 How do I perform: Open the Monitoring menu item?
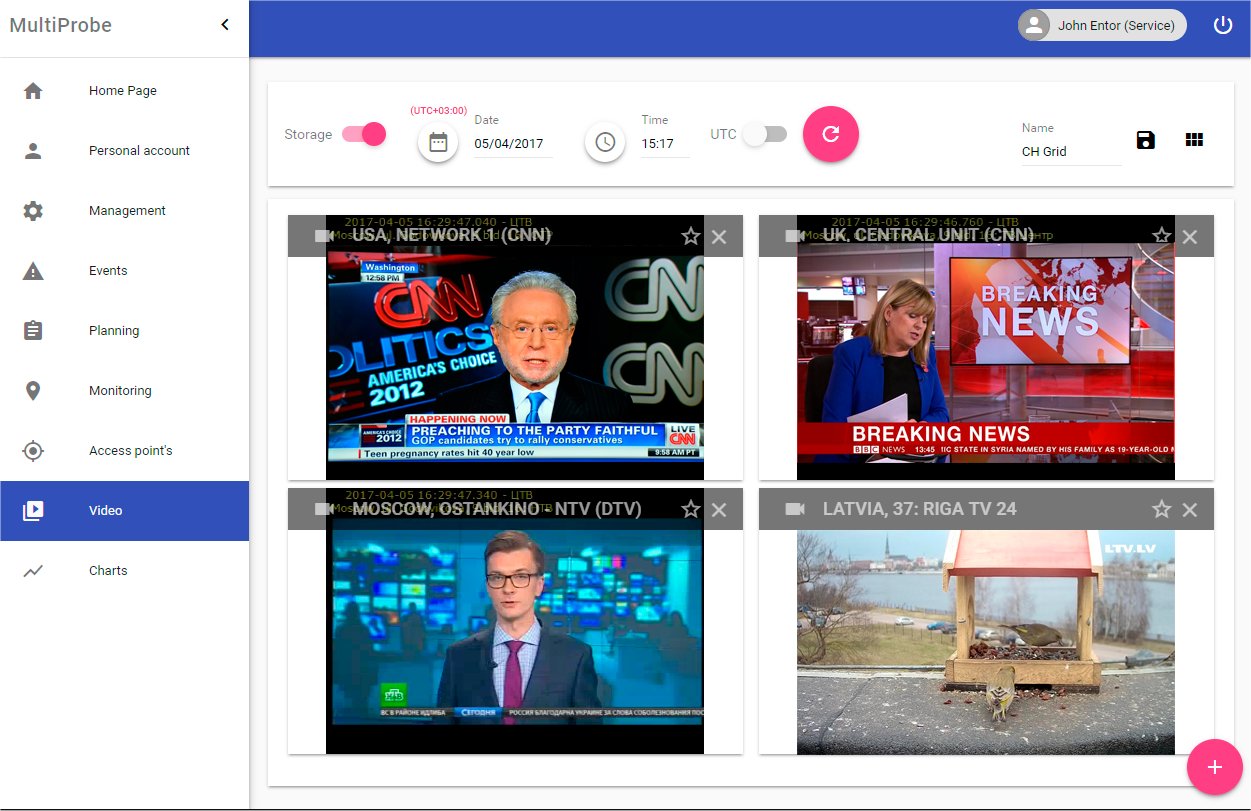(x=120, y=391)
